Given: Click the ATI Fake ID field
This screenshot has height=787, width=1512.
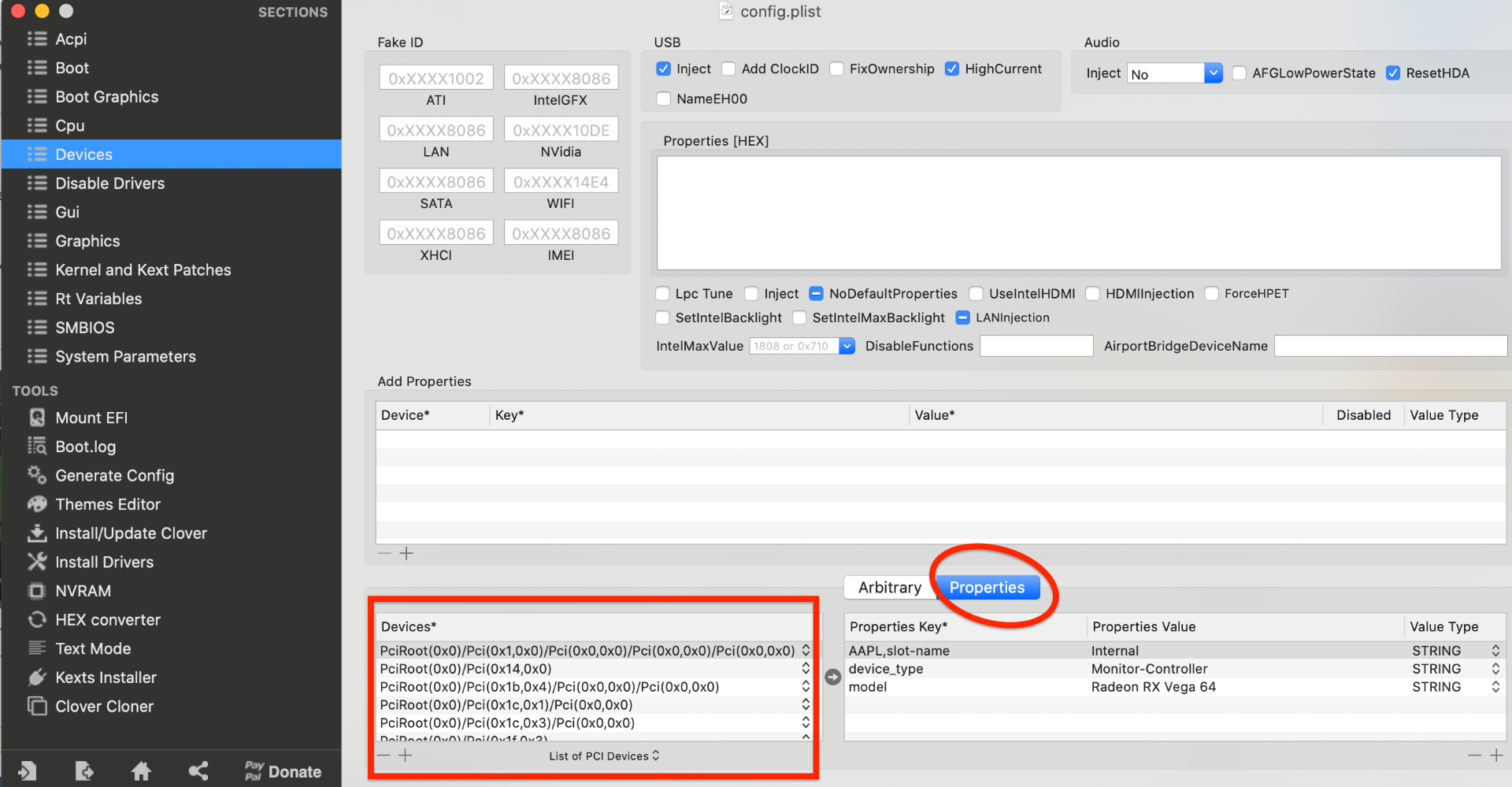Looking at the screenshot, I should point(436,78).
